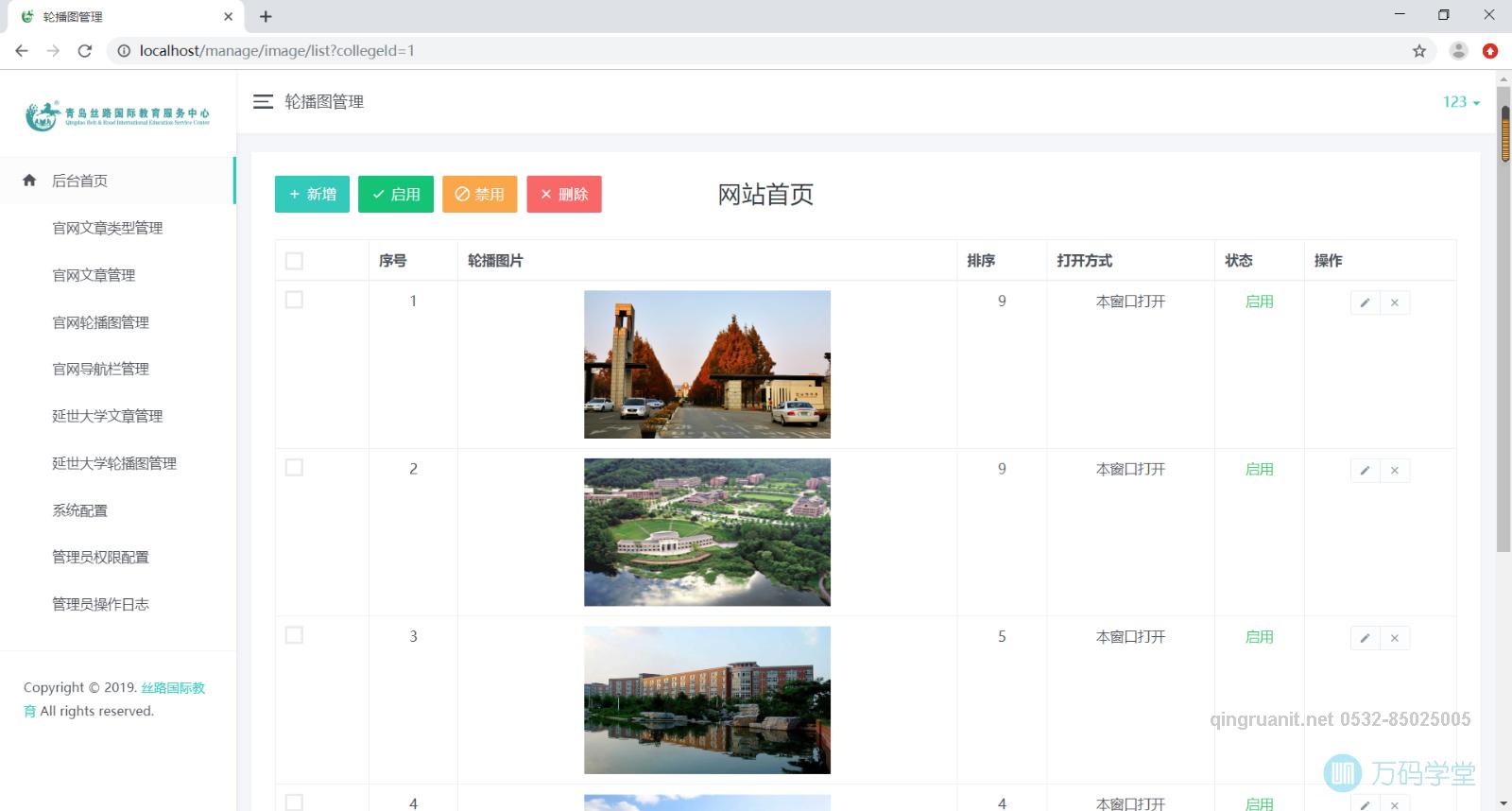Reload the page with browser refresh icon
The image size is (1512, 811).
pos(85,51)
